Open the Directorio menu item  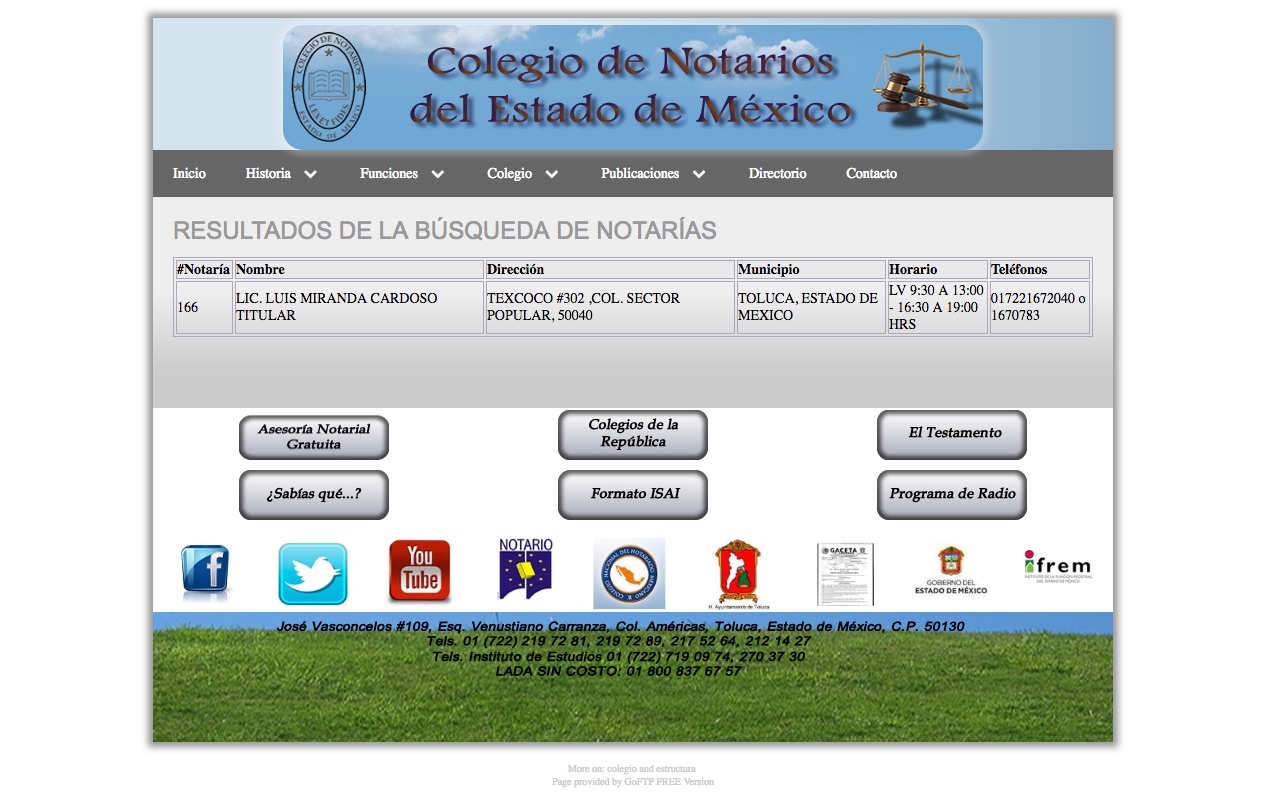pos(777,174)
